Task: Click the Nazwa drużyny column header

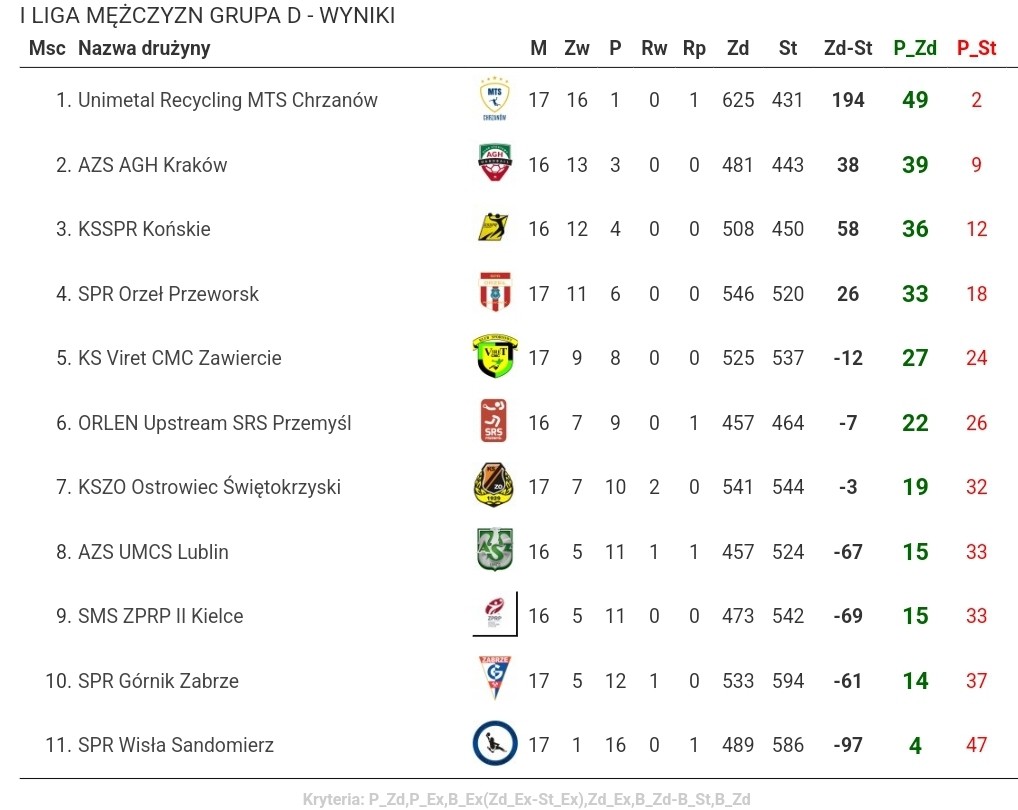Action: [x=144, y=48]
